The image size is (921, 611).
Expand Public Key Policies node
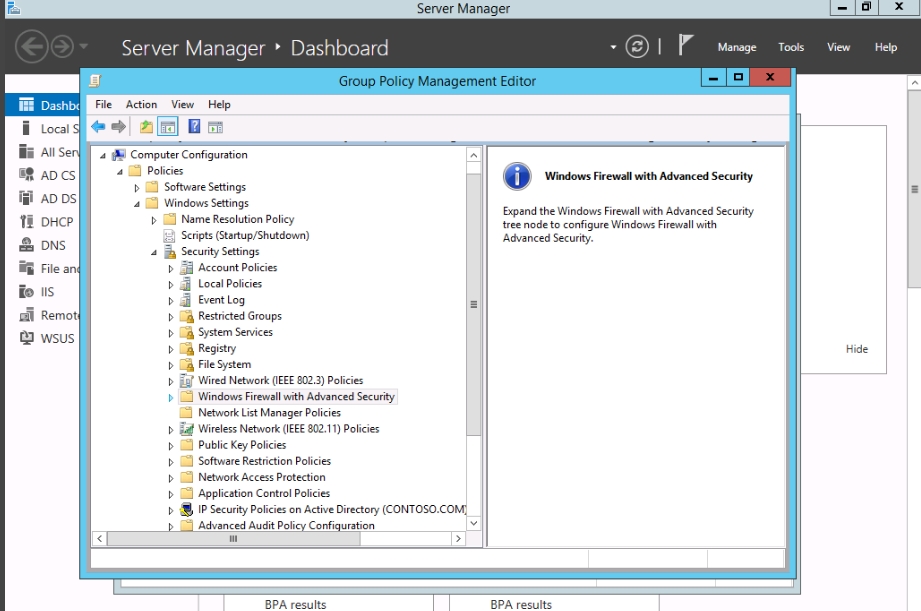(171, 446)
